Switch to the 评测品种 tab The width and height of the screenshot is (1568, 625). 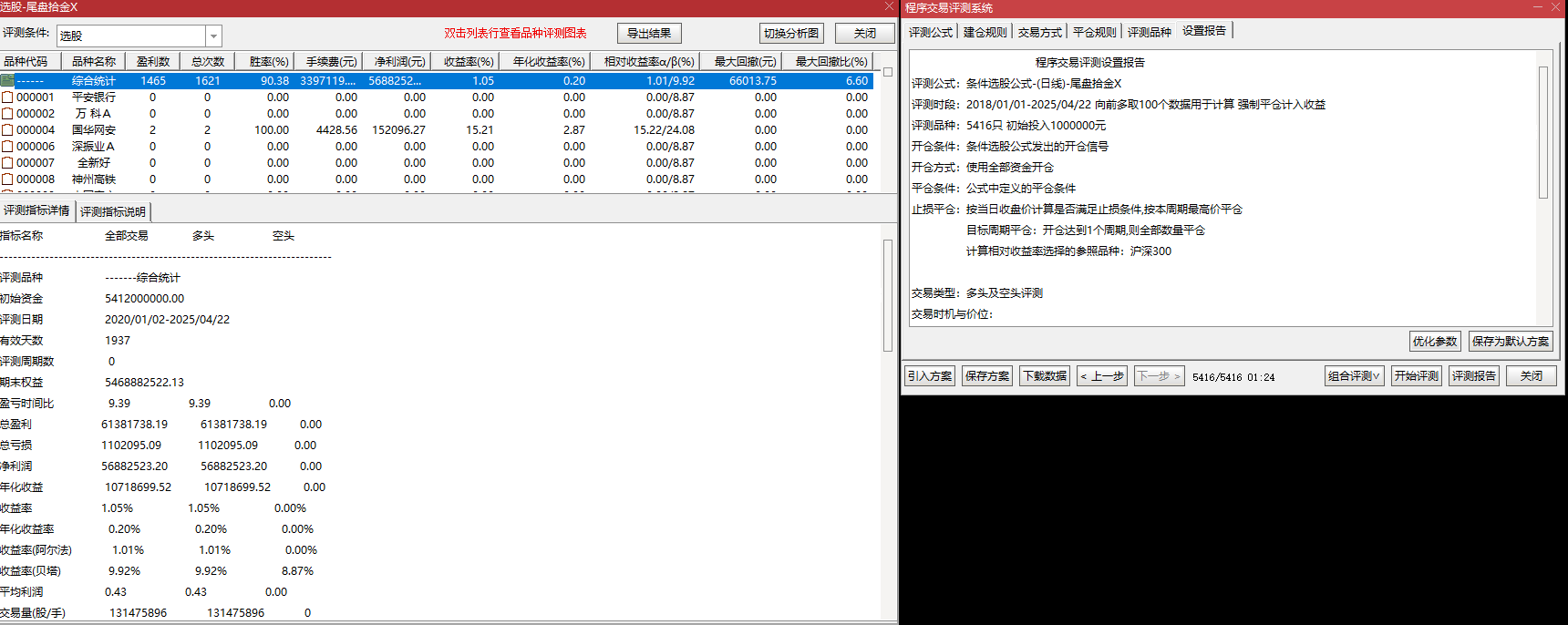click(x=1150, y=32)
